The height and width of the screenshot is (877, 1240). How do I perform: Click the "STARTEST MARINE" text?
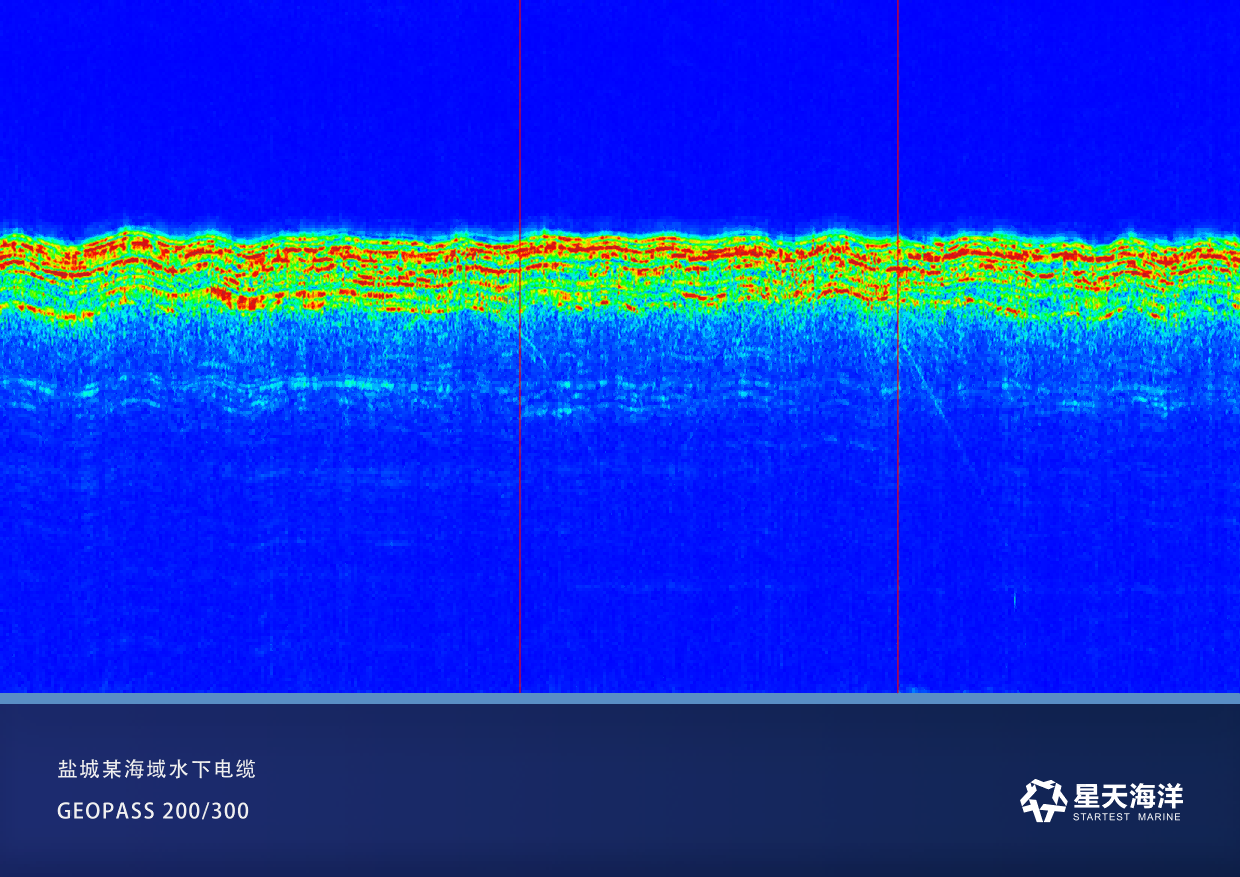tap(1127, 817)
